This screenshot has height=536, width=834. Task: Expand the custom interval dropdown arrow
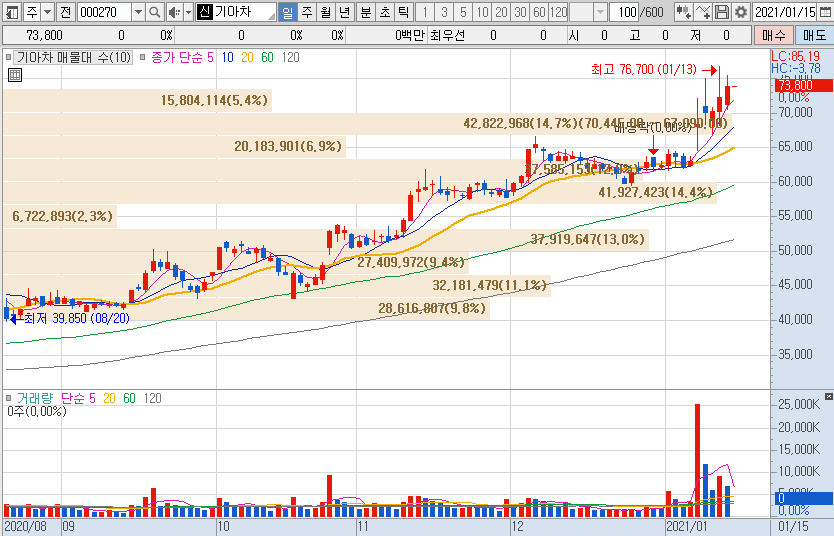tap(600, 12)
